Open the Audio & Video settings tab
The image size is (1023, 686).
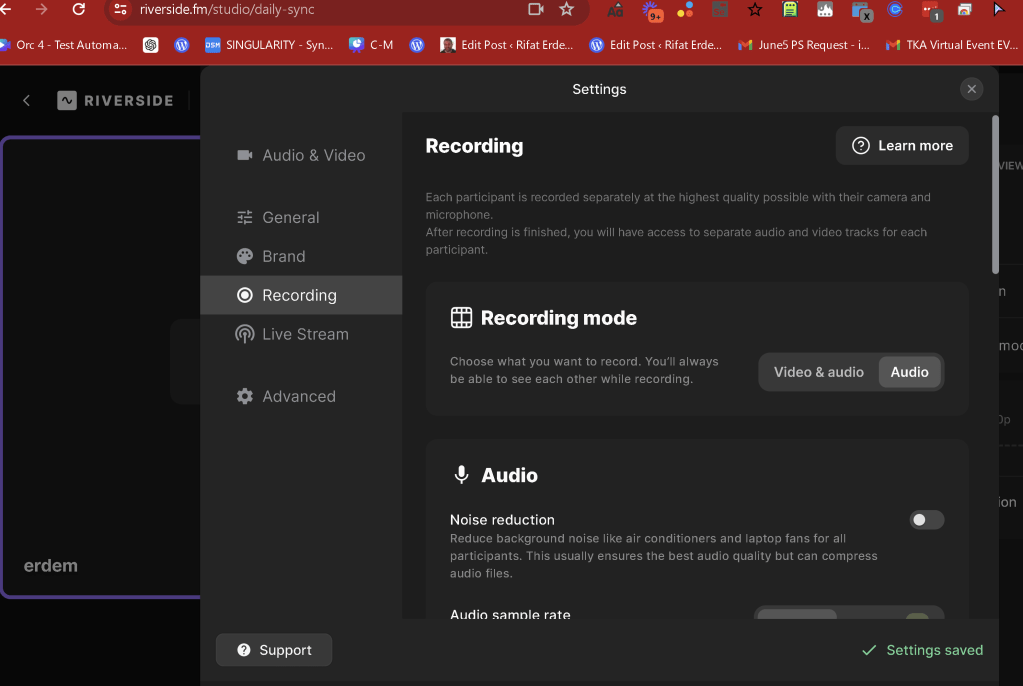pos(301,155)
